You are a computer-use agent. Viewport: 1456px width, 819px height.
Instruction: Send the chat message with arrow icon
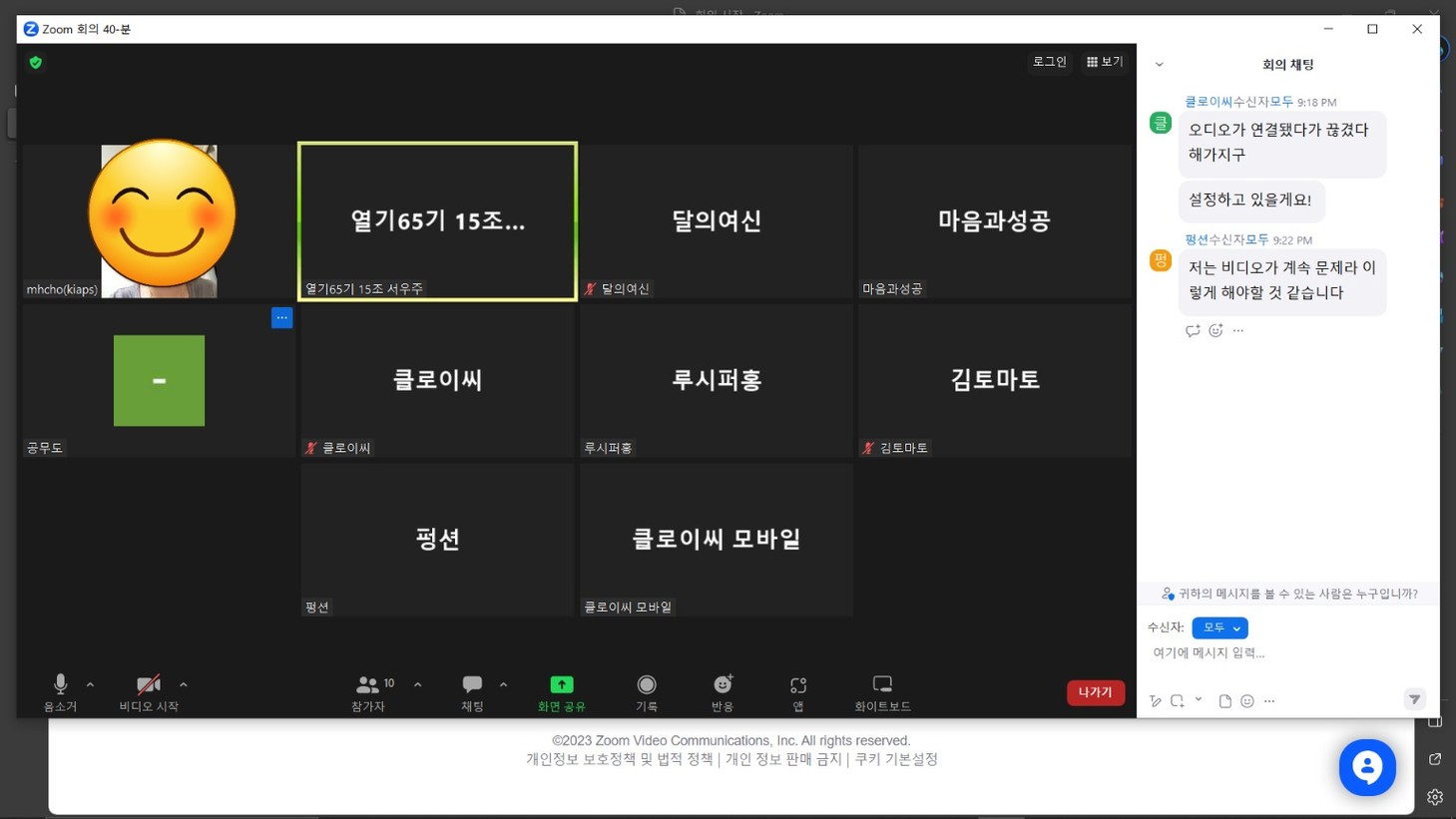1414,699
